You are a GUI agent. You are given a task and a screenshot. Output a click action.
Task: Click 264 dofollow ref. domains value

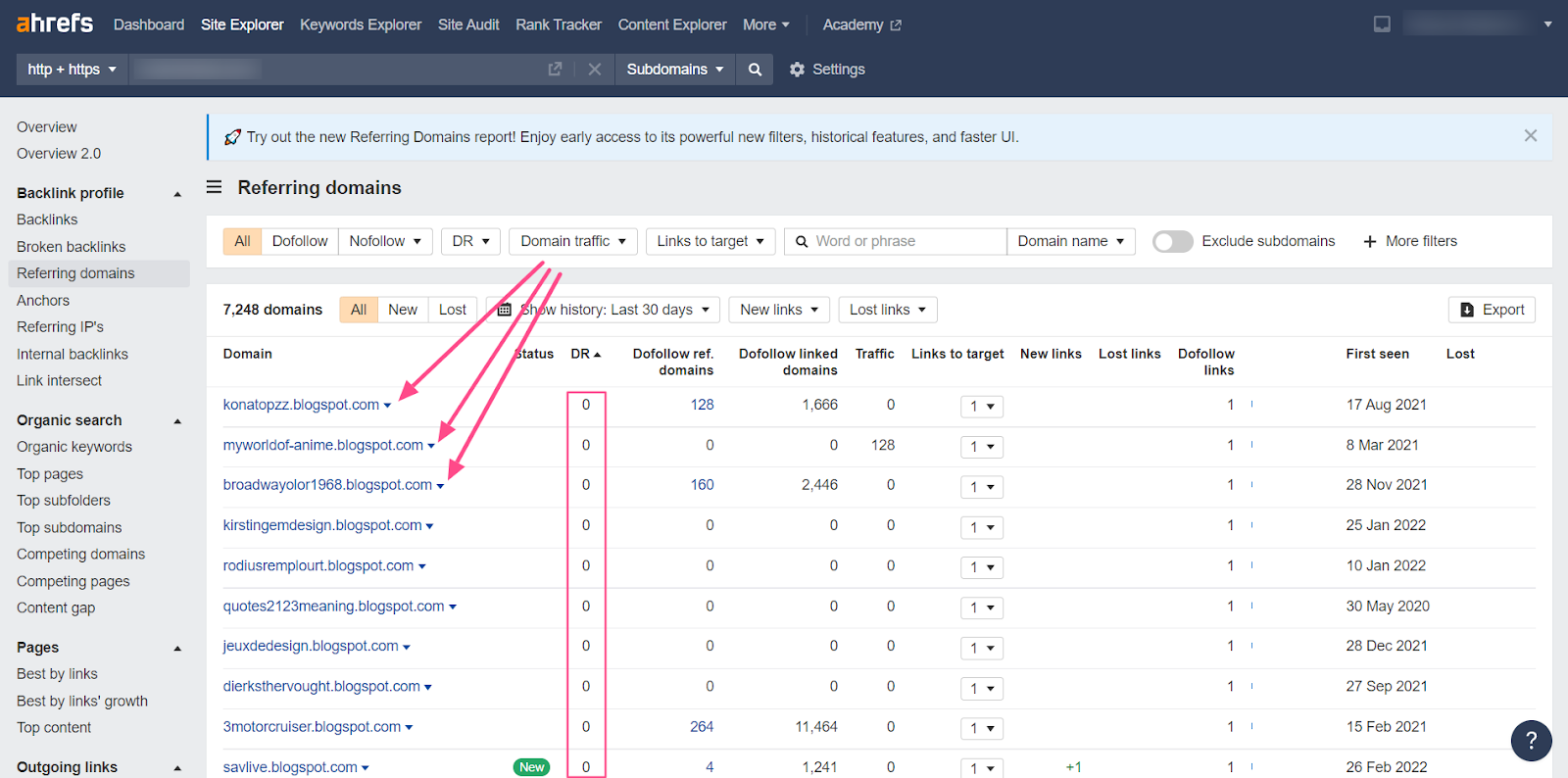pos(702,727)
